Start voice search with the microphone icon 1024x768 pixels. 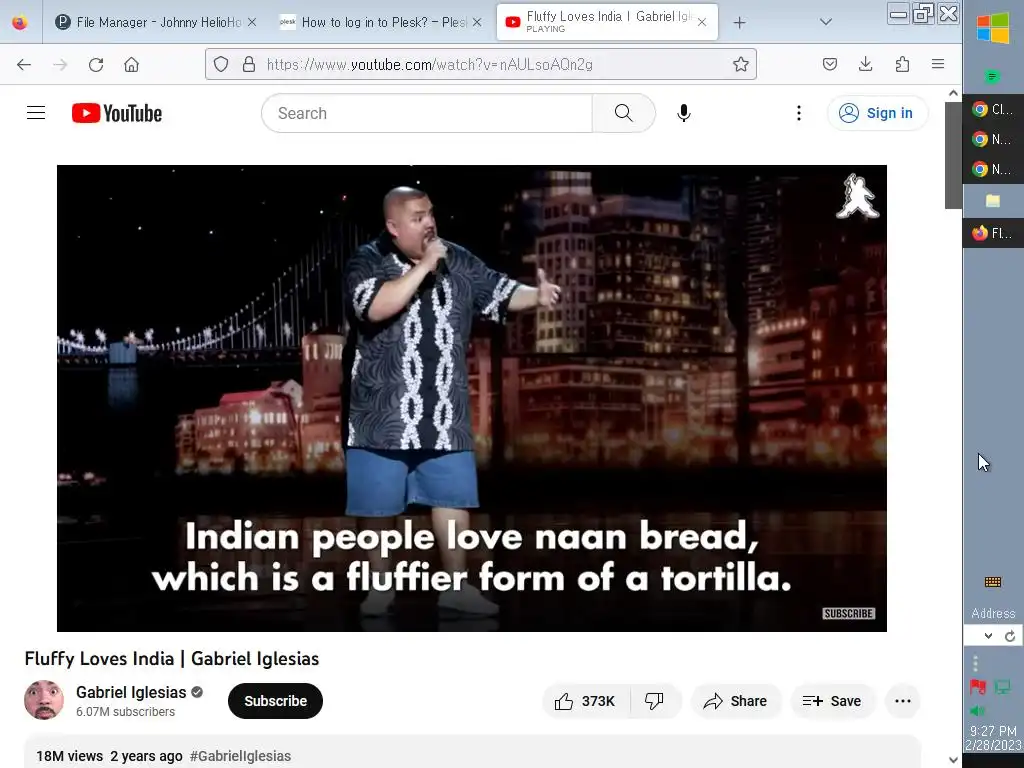684,113
